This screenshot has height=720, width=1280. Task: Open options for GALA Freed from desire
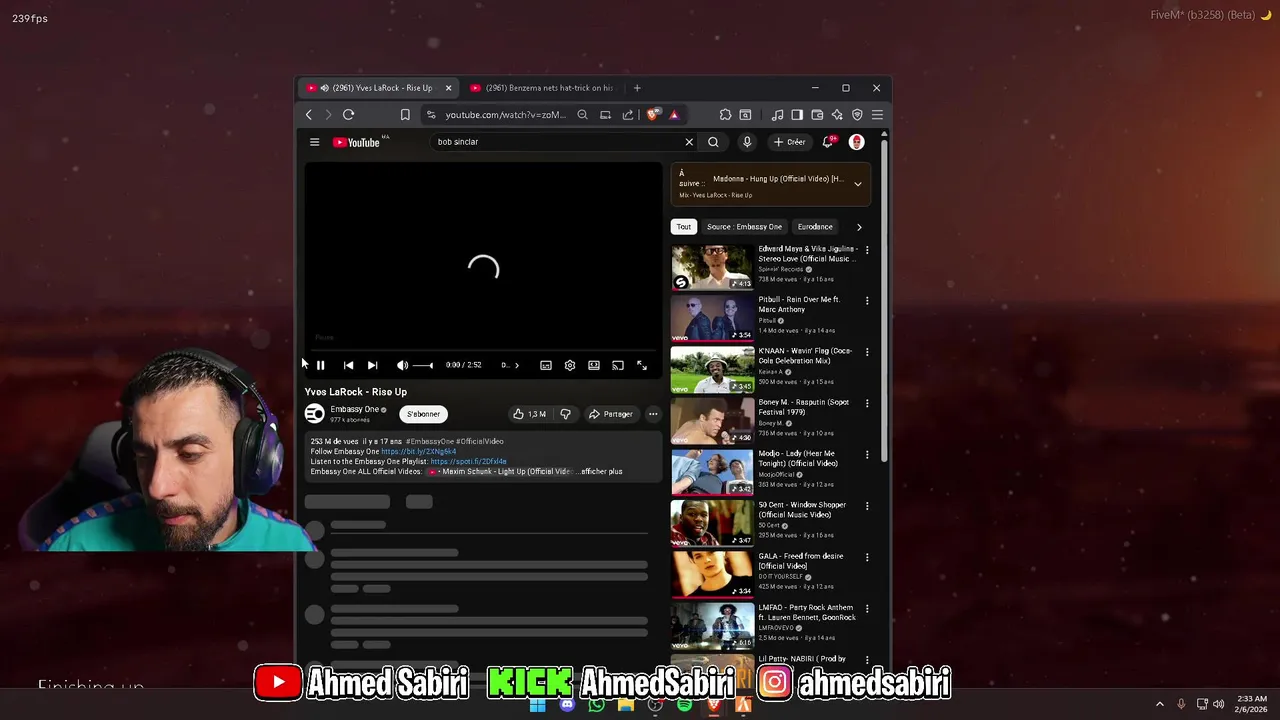867,557
